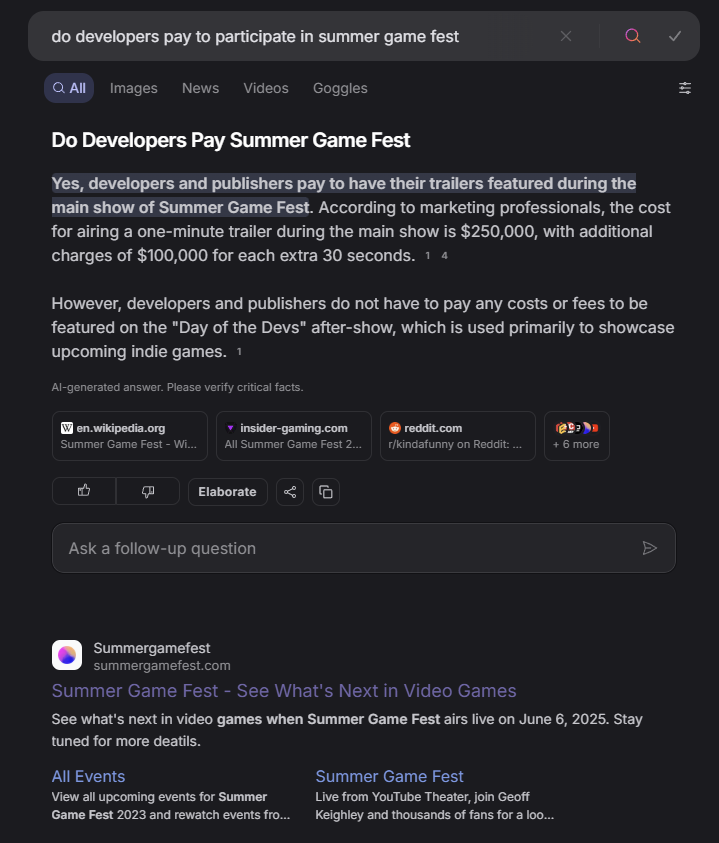
Task: Click the thumbs up feedback icon
Action: click(x=84, y=491)
